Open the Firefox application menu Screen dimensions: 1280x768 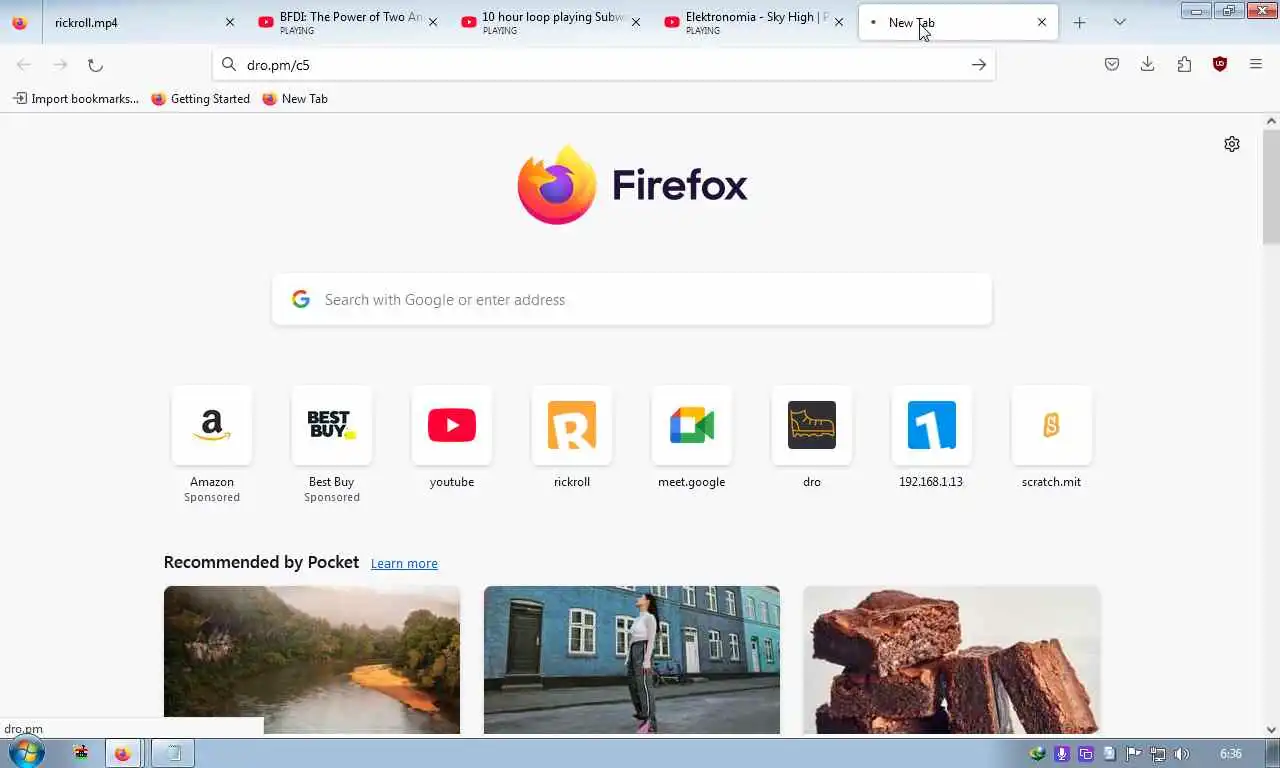(x=1256, y=64)
